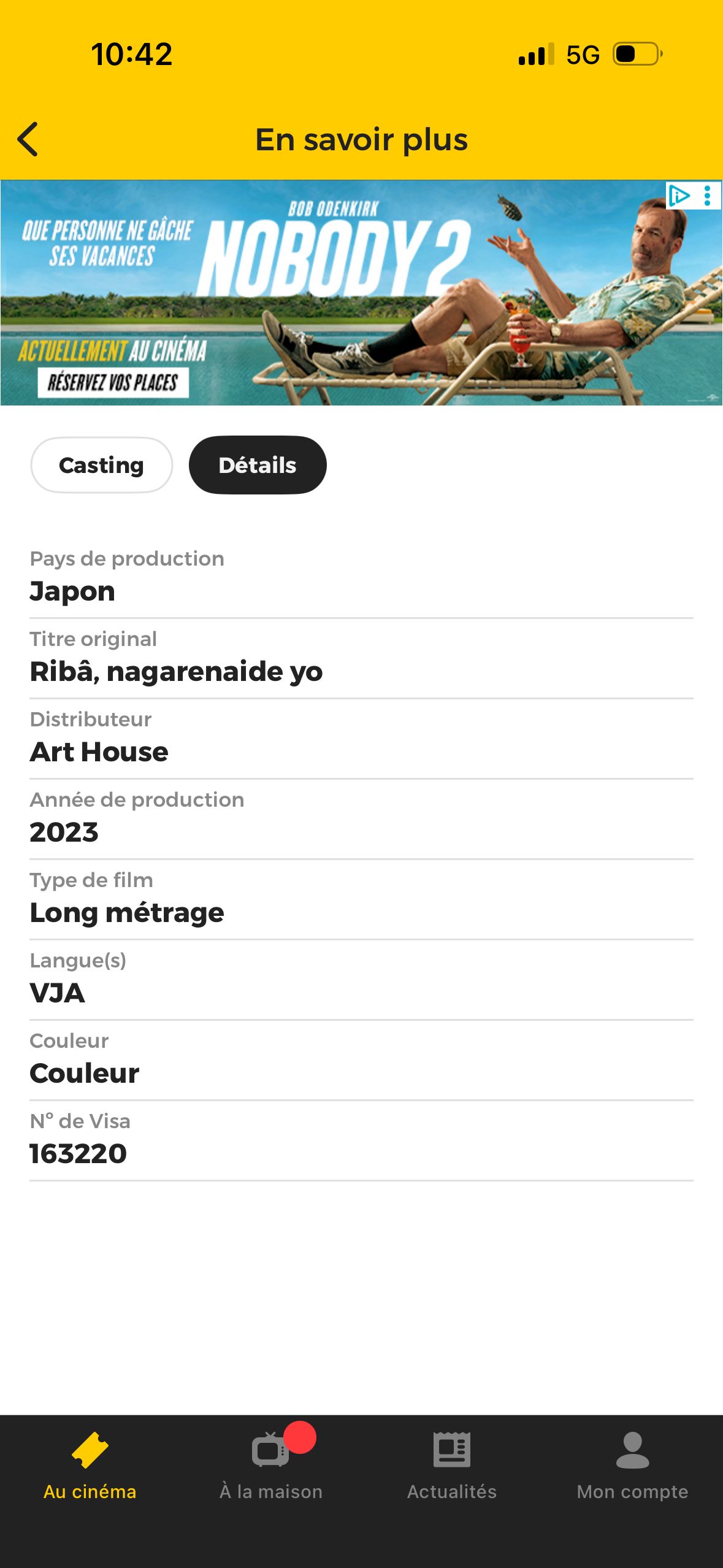Open the profile Mon compte icon
Viewport: 723px width, 1568px height.
click(632, 1450)
